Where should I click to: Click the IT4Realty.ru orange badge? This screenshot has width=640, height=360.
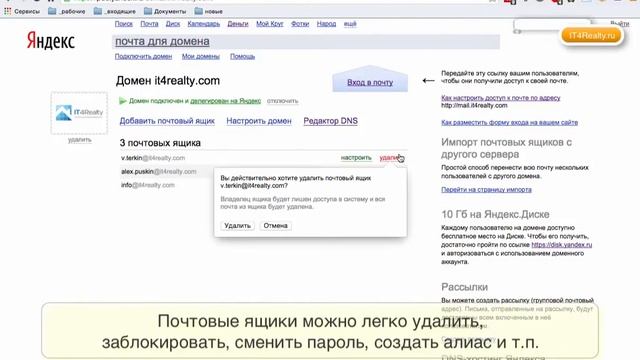(592, 36)
